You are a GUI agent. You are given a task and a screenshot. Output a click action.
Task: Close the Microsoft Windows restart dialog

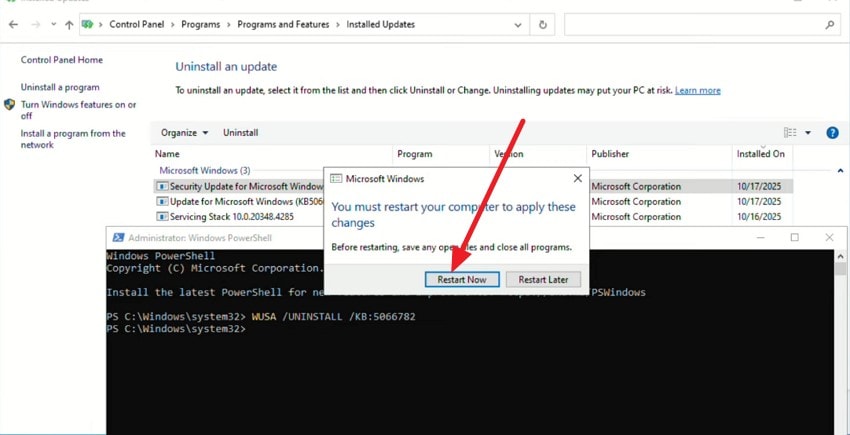(578, 178)
